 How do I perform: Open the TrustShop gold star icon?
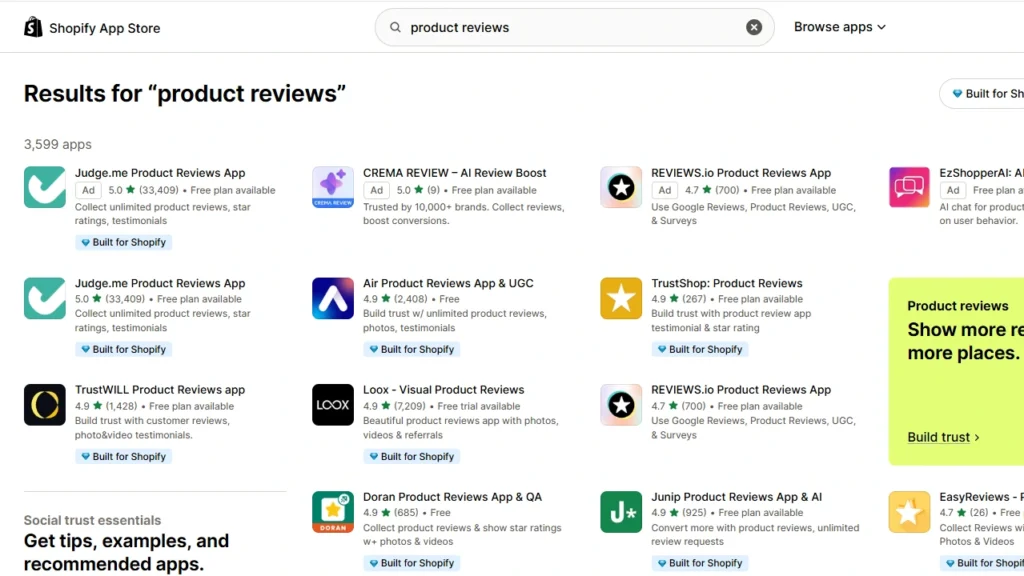pyautogui.click(x=620, y=298)
